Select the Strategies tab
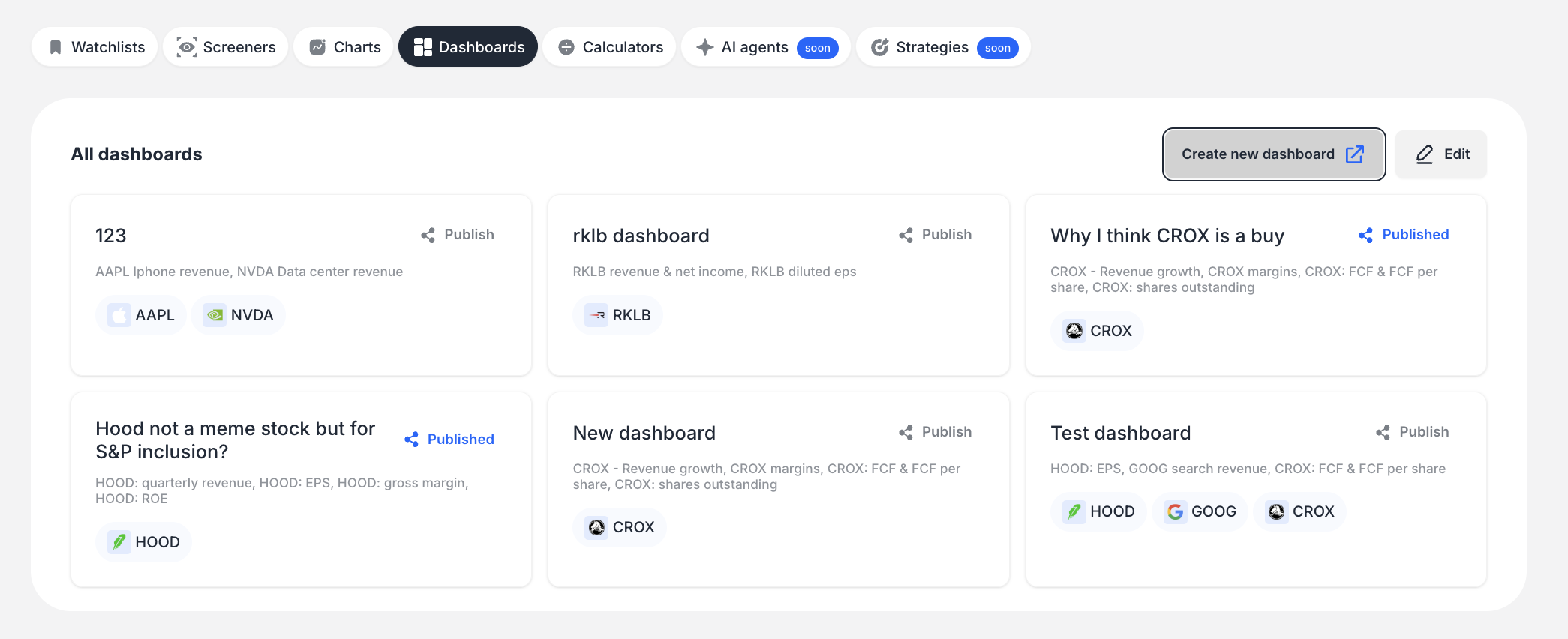1568x639 pixels. [943, 47]
